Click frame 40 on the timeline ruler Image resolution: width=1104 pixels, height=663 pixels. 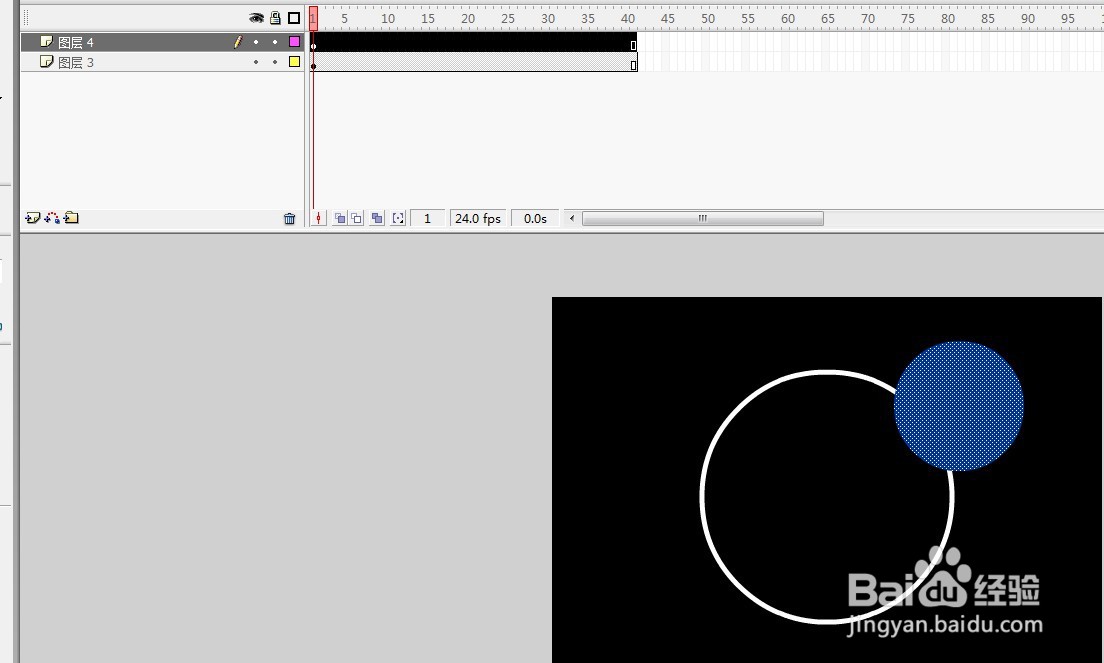coord(627,18)
